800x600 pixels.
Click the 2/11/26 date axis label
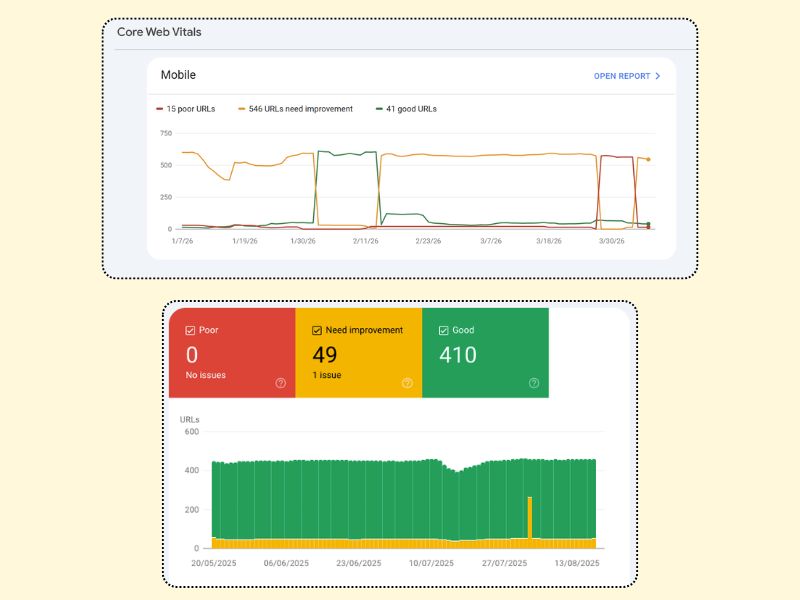tap(365, 241)
